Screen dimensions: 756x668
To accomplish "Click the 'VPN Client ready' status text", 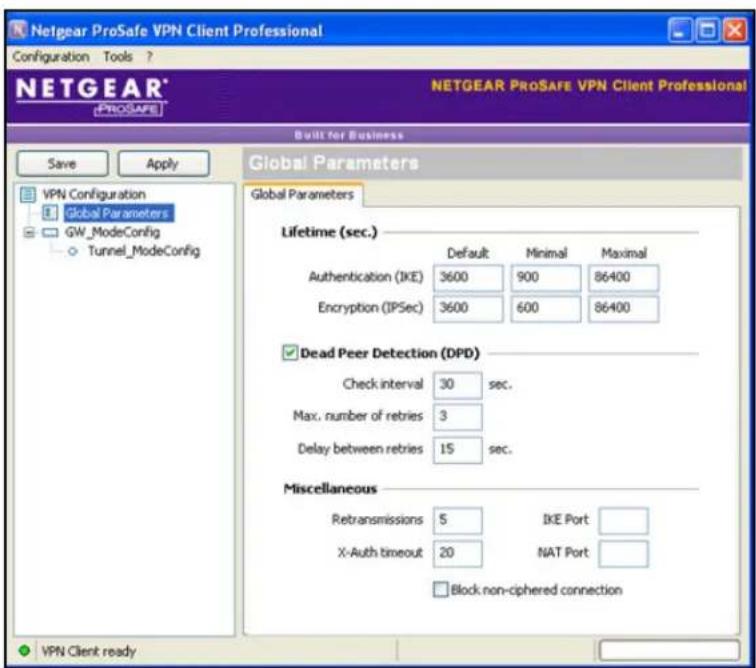I will (89, 651).
